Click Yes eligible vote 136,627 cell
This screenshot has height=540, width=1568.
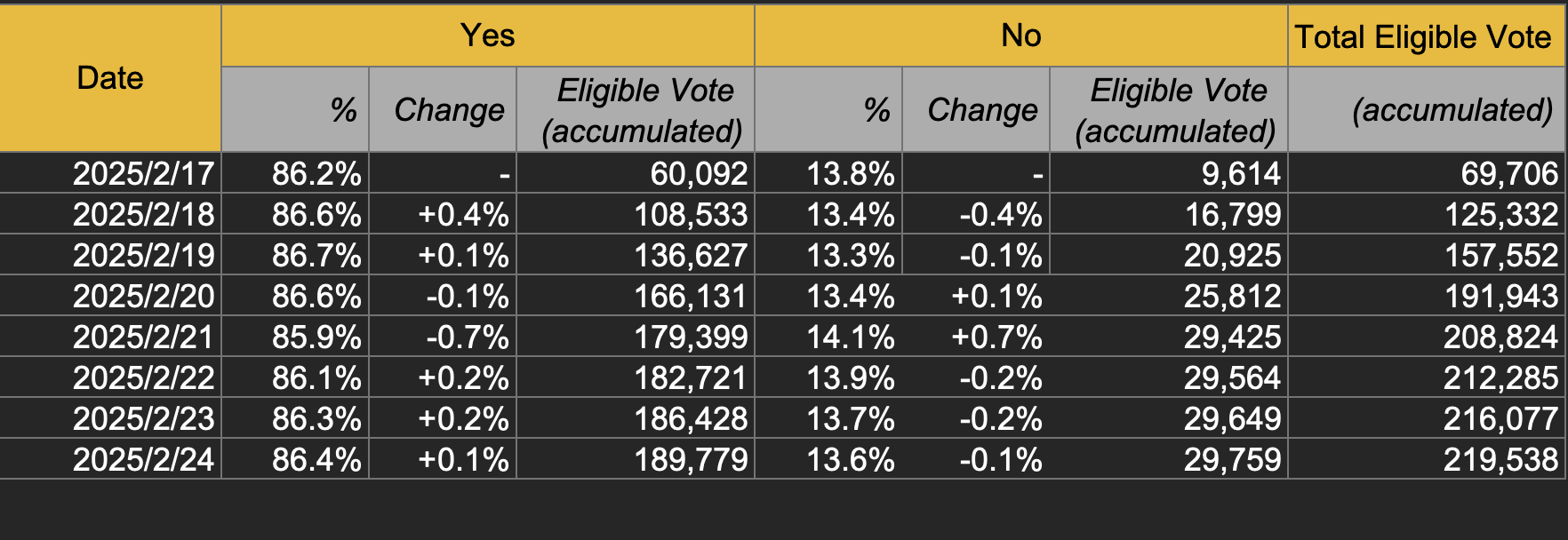636,255
